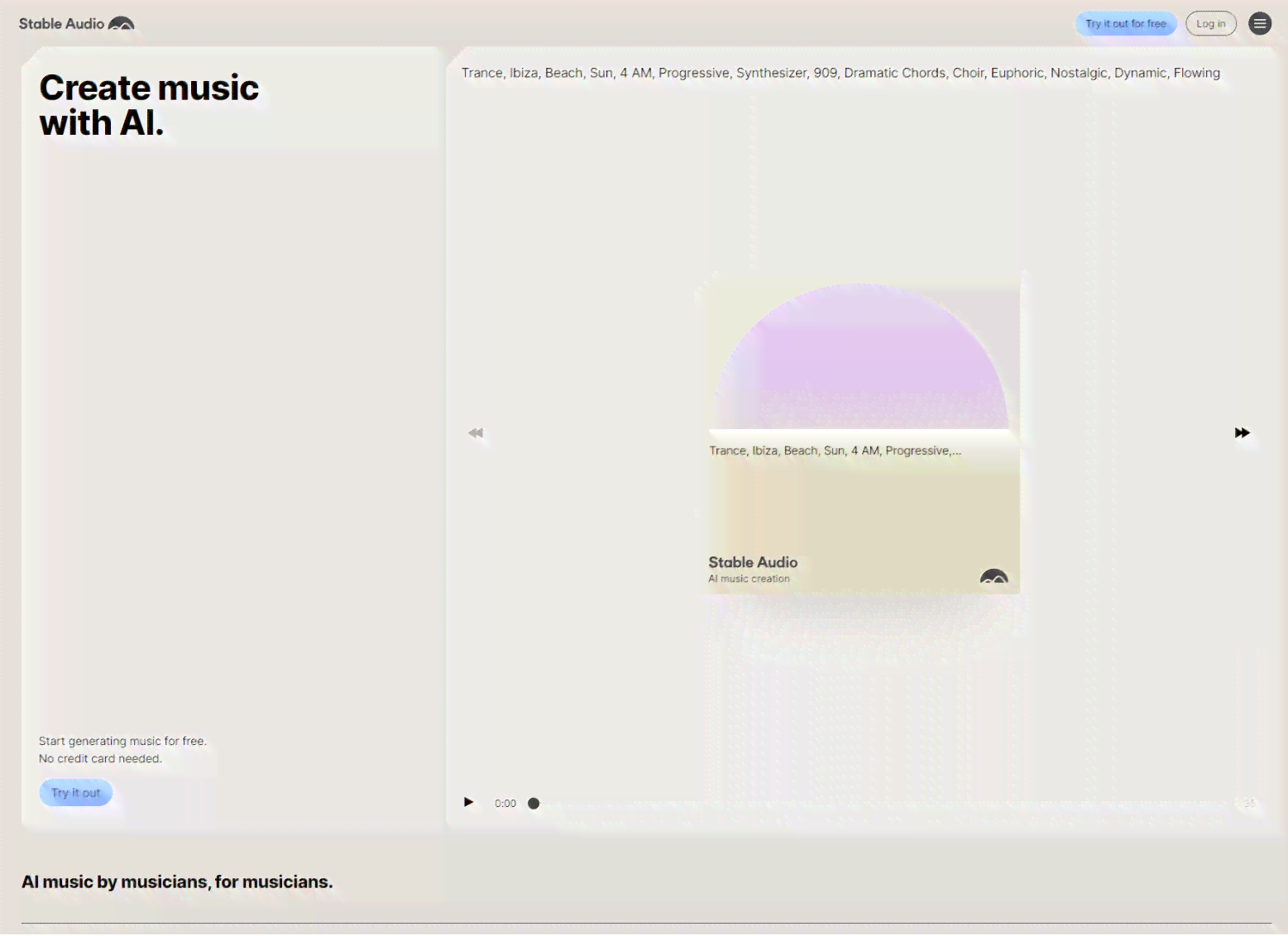The image size is (1288, 936).
Task: Go back to the previous track
Action: click(x=476, y=432)
